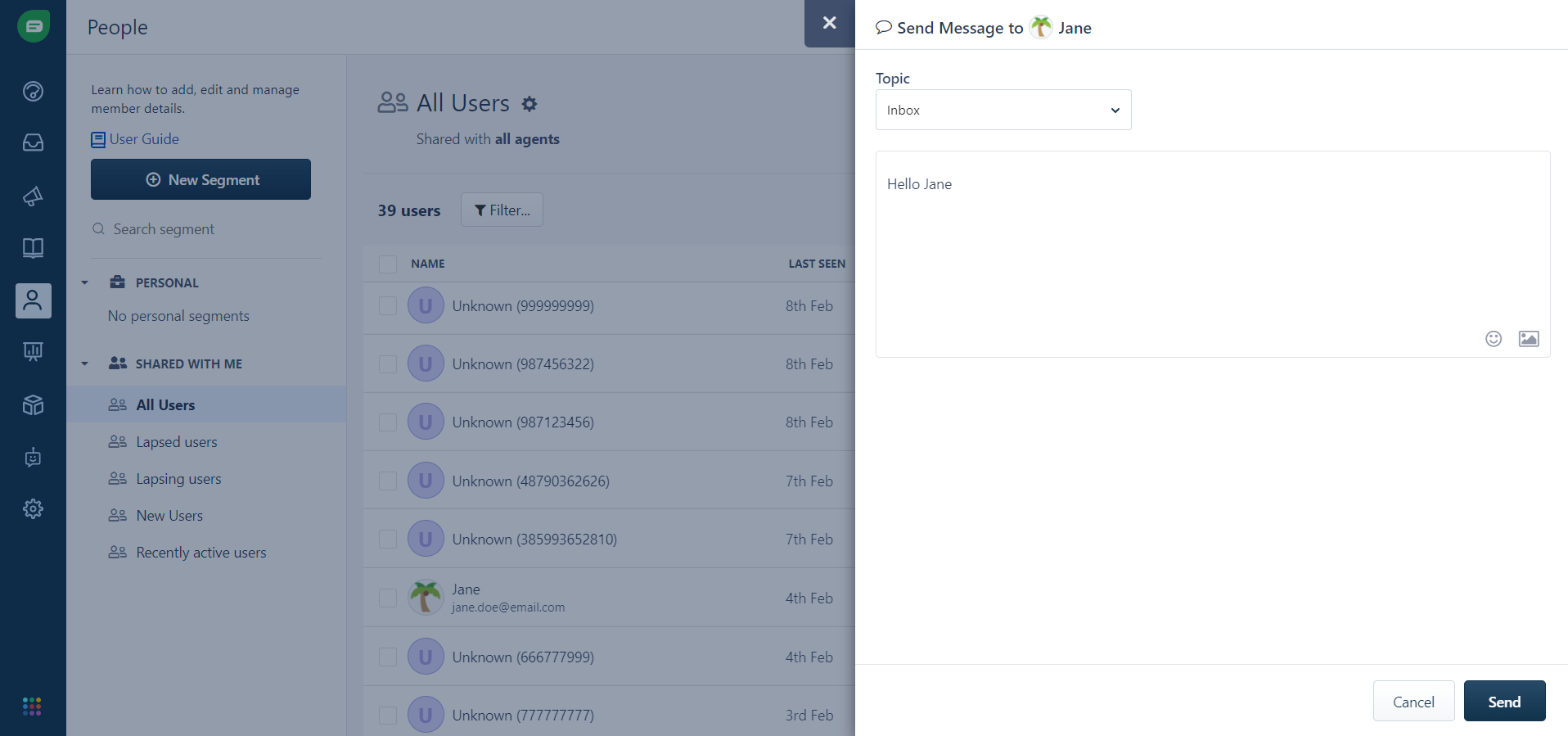Open the Knowledge Base book icon
This screenshot has width=1568, height=736.
coord(33,248)
